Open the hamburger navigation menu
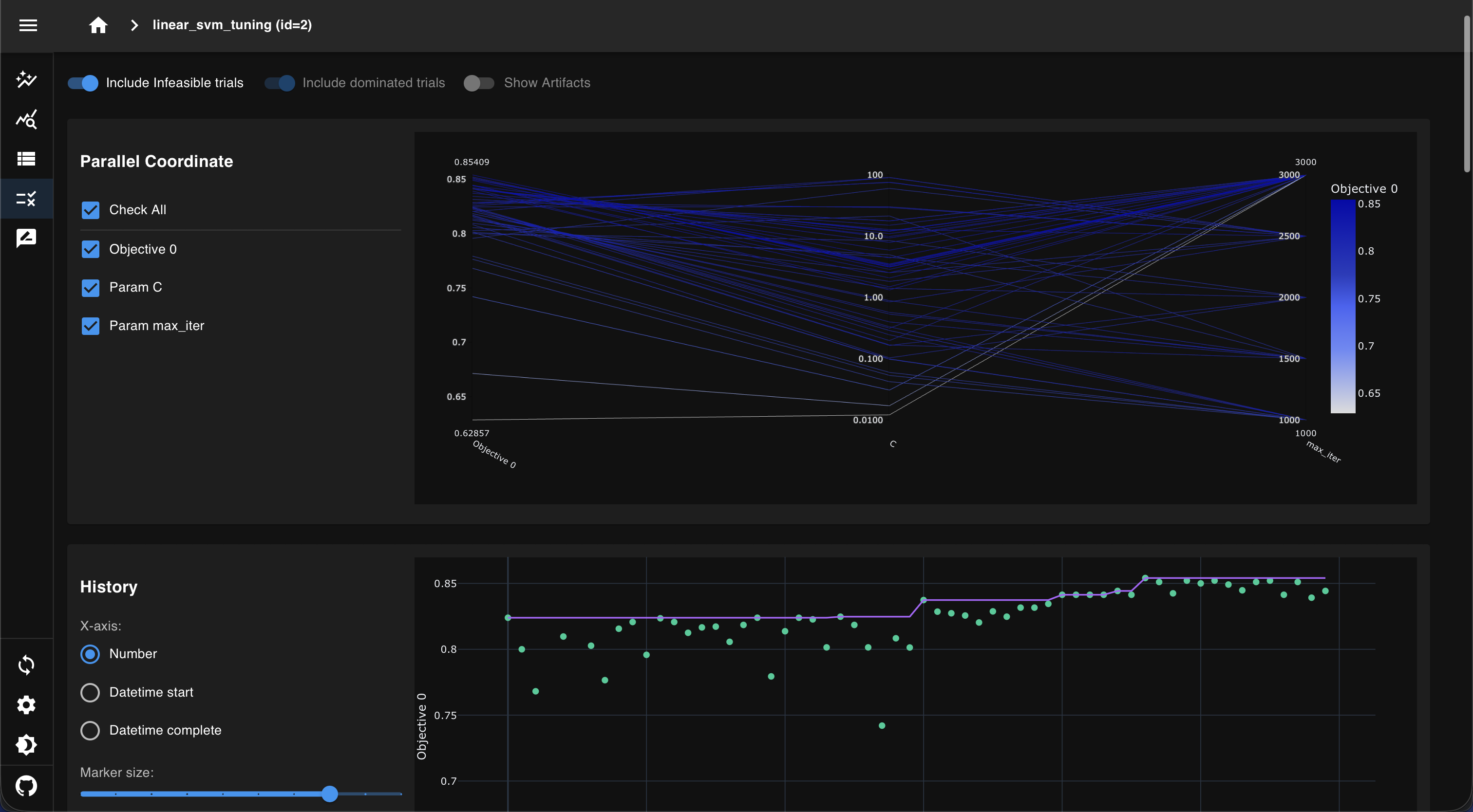This screenshot has width=1473, height=812. (28, 25)
